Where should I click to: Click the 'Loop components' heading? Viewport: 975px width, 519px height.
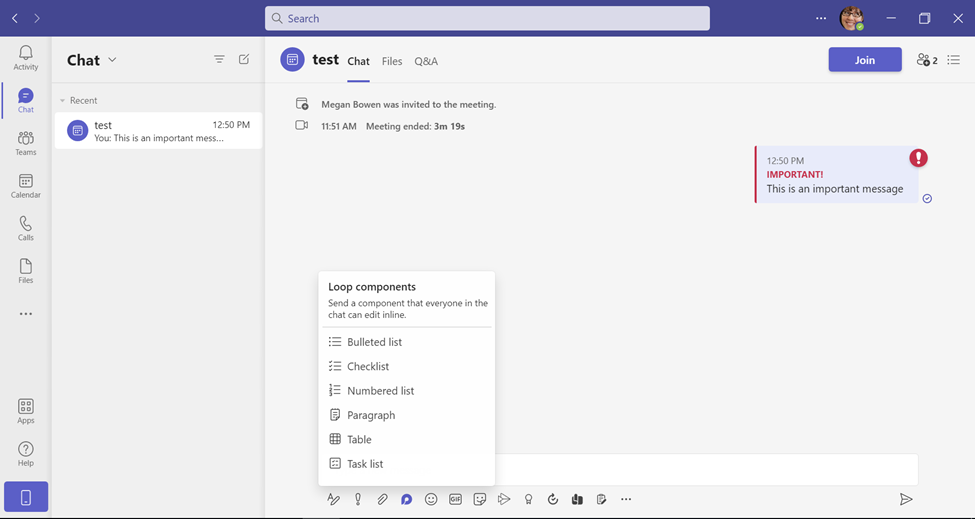[x=372, y=287]
